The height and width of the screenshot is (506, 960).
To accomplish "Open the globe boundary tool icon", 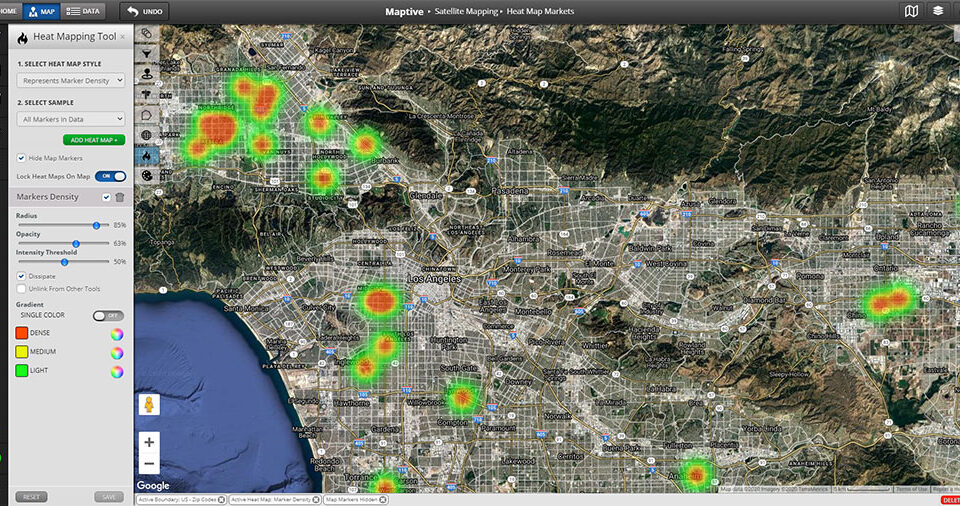I will coord(148,135).
